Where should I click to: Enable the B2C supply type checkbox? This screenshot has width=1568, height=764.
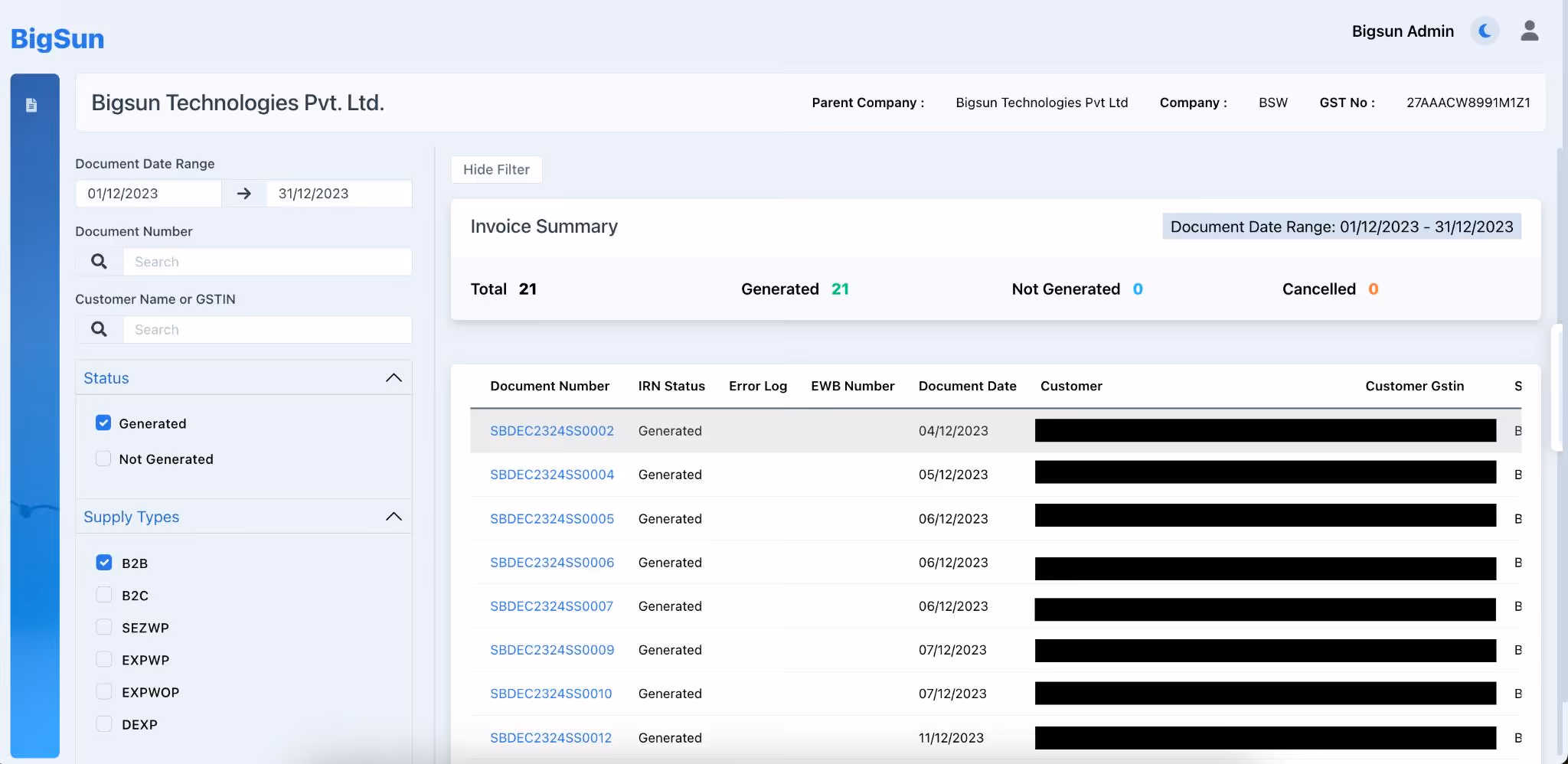coord(104,595)
